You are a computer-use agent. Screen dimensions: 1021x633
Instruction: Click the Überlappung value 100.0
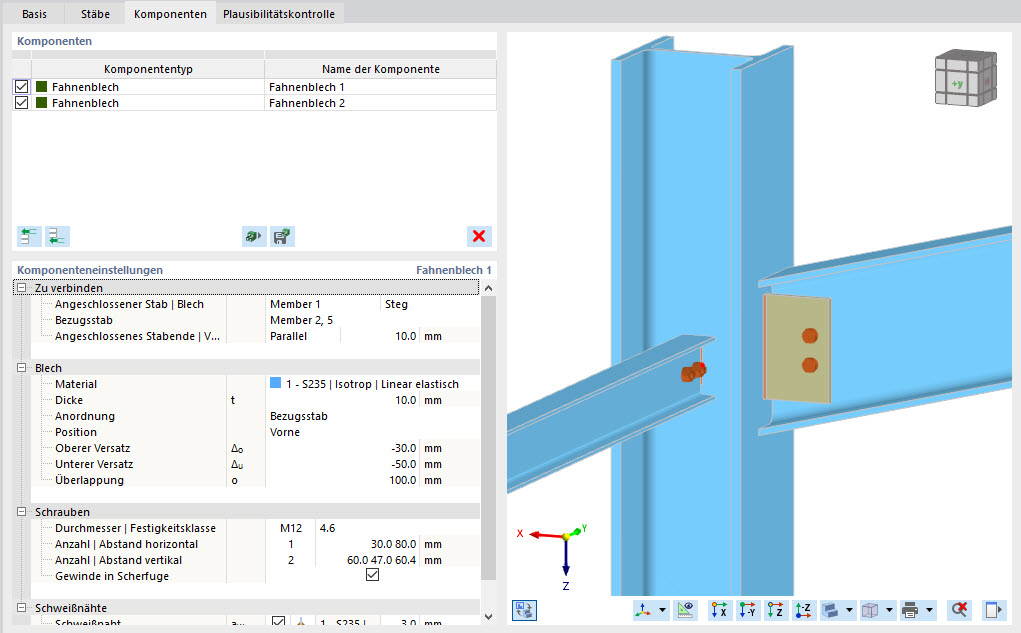click(x=402, y=480)
